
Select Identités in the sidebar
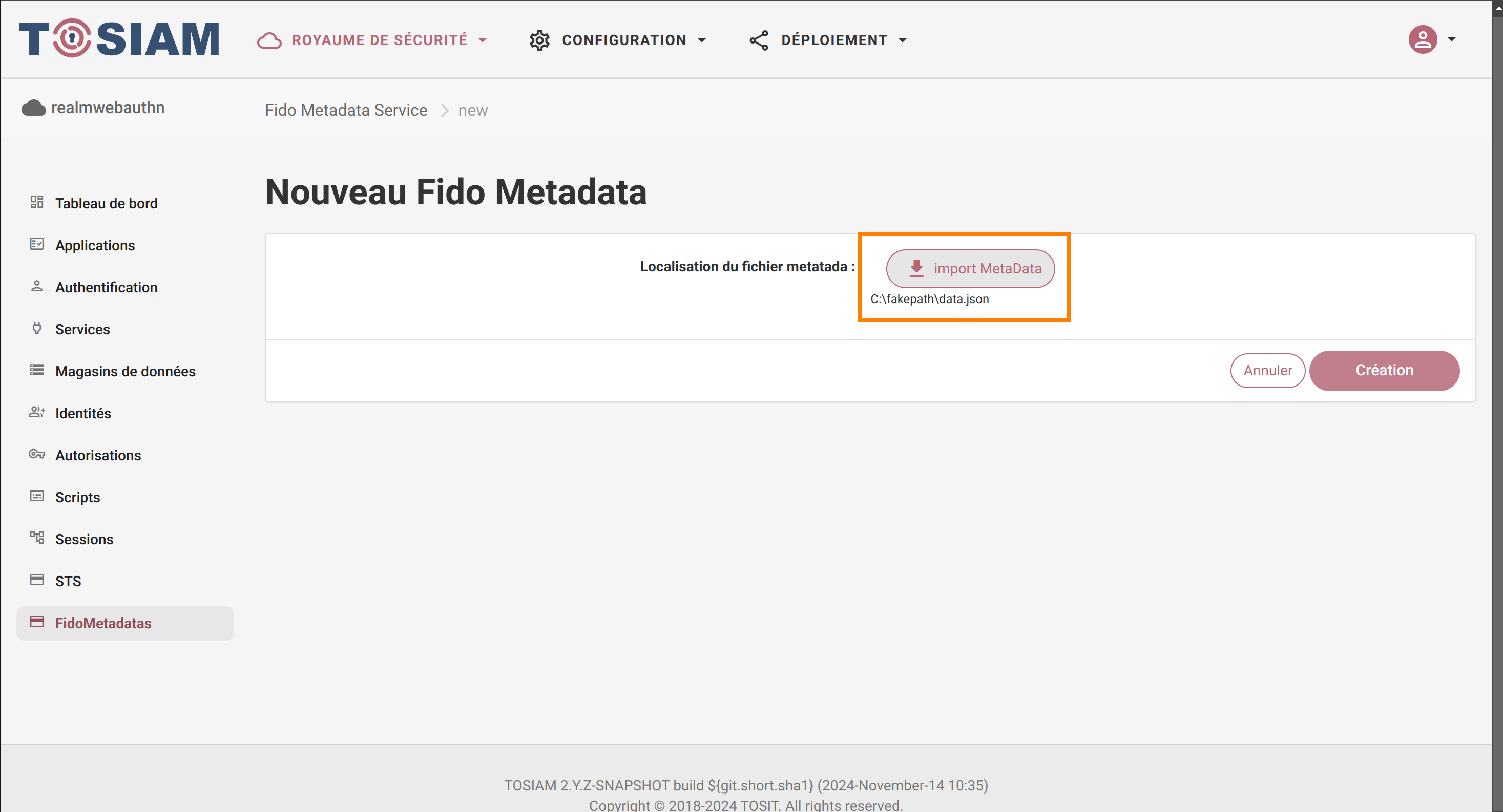coord(125,413)
